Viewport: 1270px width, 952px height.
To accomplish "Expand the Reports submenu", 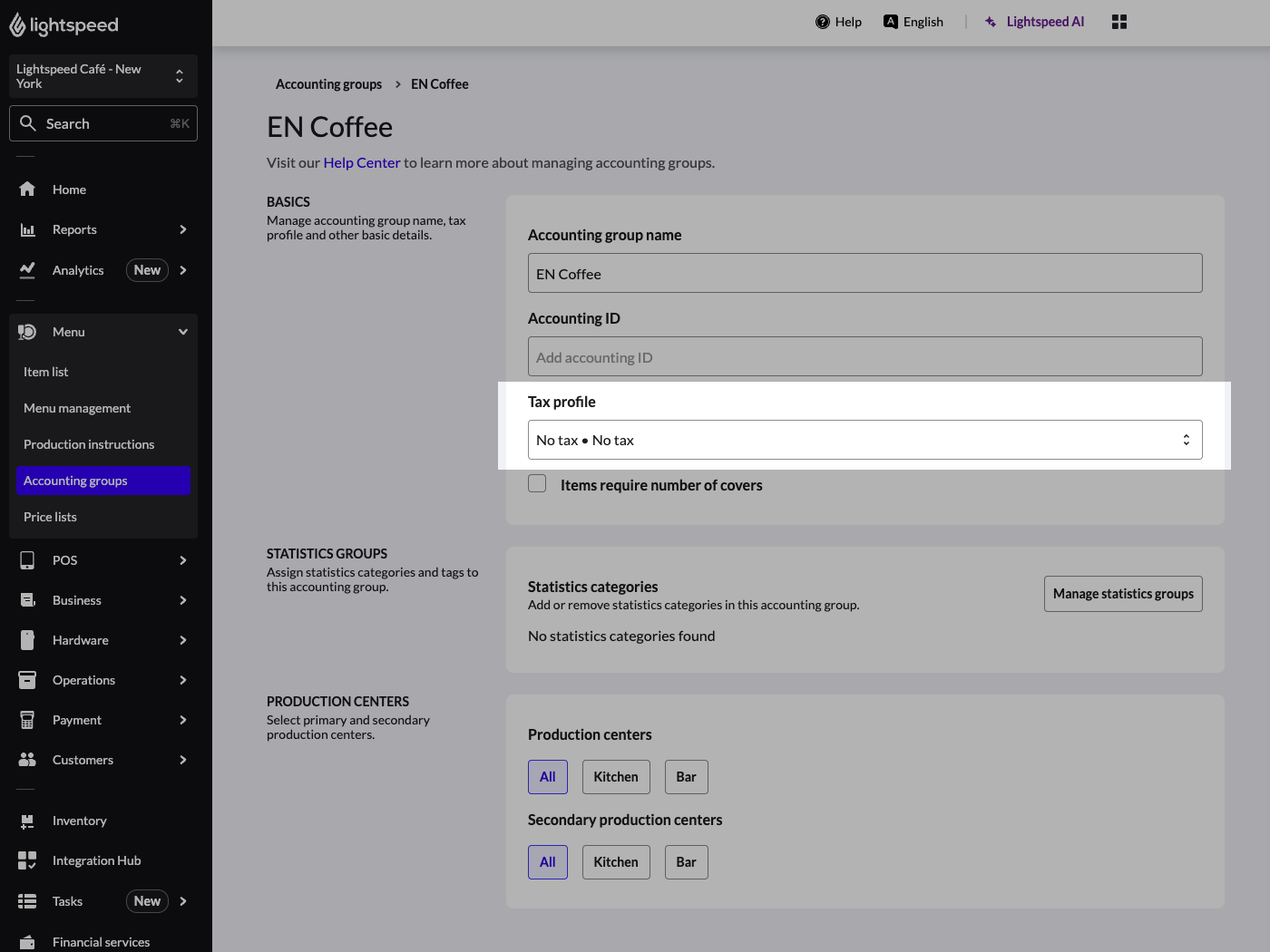I will tap(182, 229).
